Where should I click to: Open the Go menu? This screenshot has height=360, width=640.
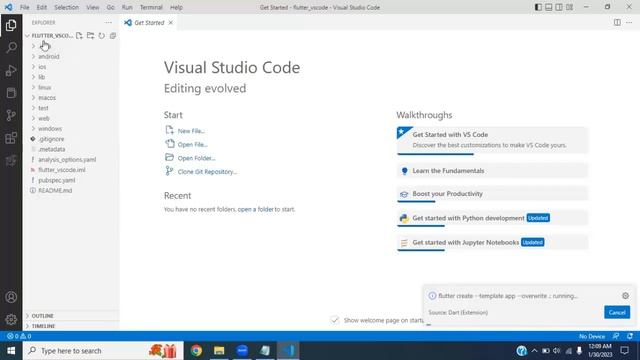[x=111, y=7]
